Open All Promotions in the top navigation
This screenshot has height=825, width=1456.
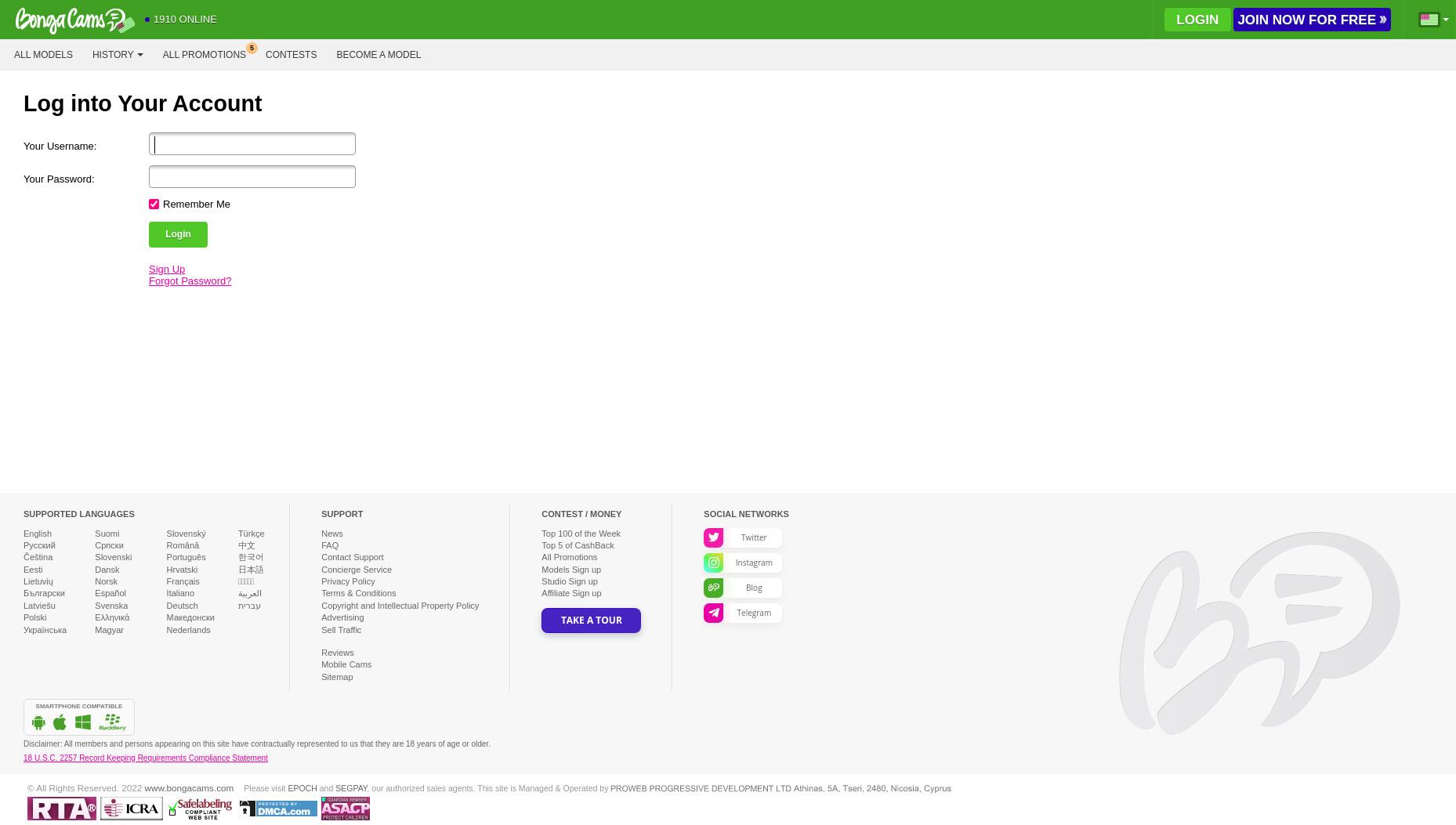[205, 55]
